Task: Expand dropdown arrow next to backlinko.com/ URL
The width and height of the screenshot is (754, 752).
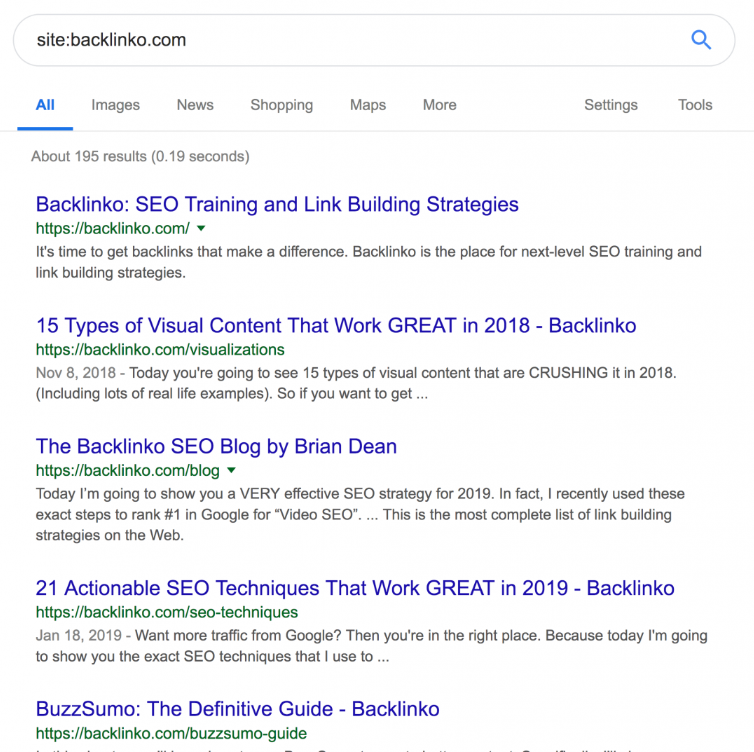Action: point(202,229)
